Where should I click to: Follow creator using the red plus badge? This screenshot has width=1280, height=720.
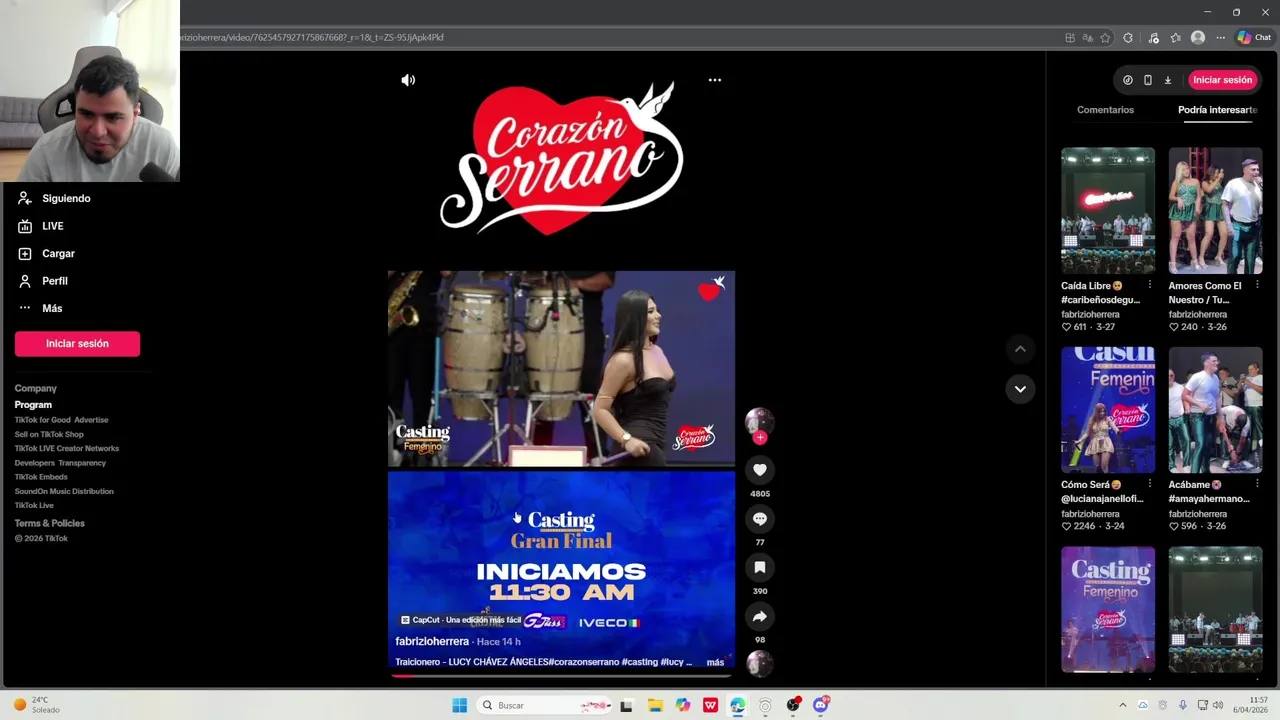click(x=760, y=438)
